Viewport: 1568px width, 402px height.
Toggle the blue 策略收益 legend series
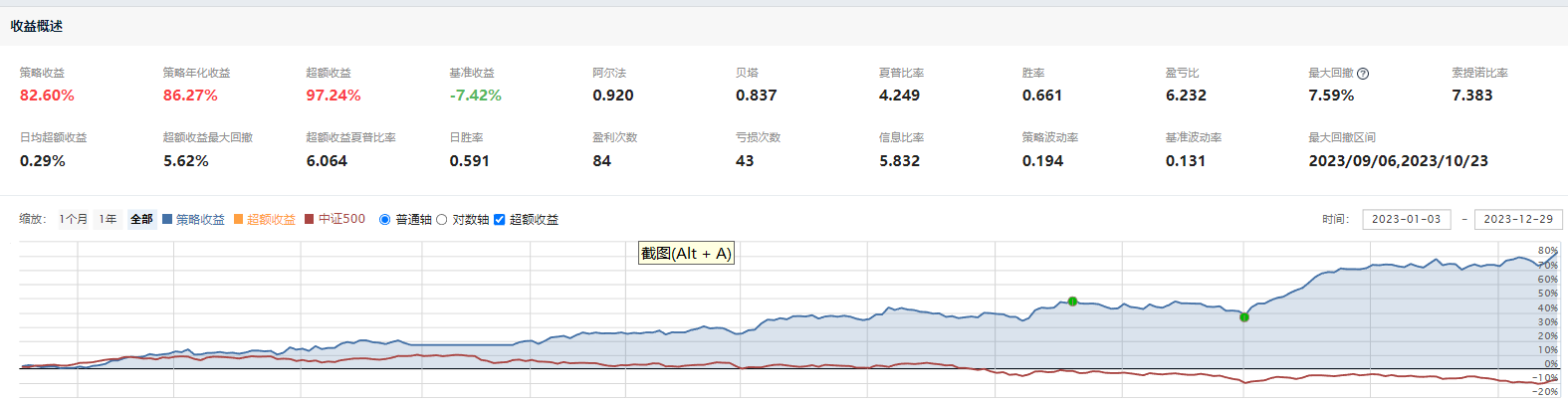tap(194, 220)
